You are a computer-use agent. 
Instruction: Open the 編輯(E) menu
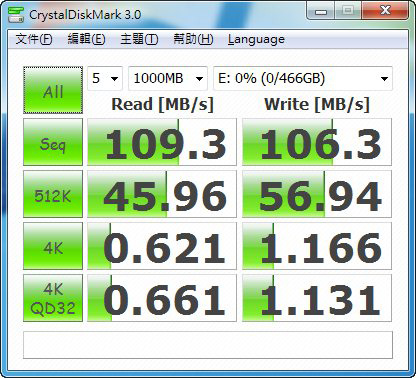(x=86, y=39)
